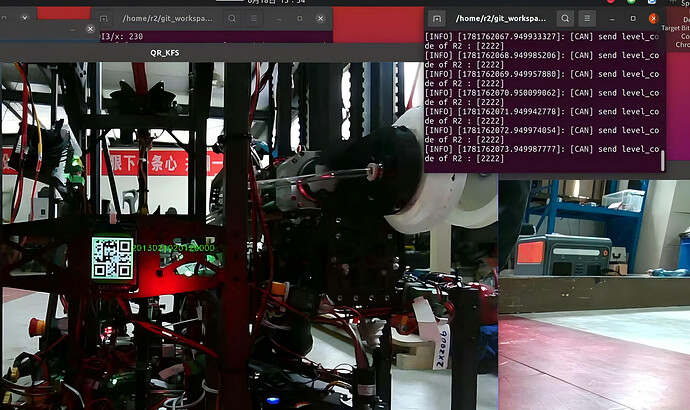Select the log line with timestamp 1781762072.949974054
The height and width of the screenshot is (410, 690).
point(542,130)
